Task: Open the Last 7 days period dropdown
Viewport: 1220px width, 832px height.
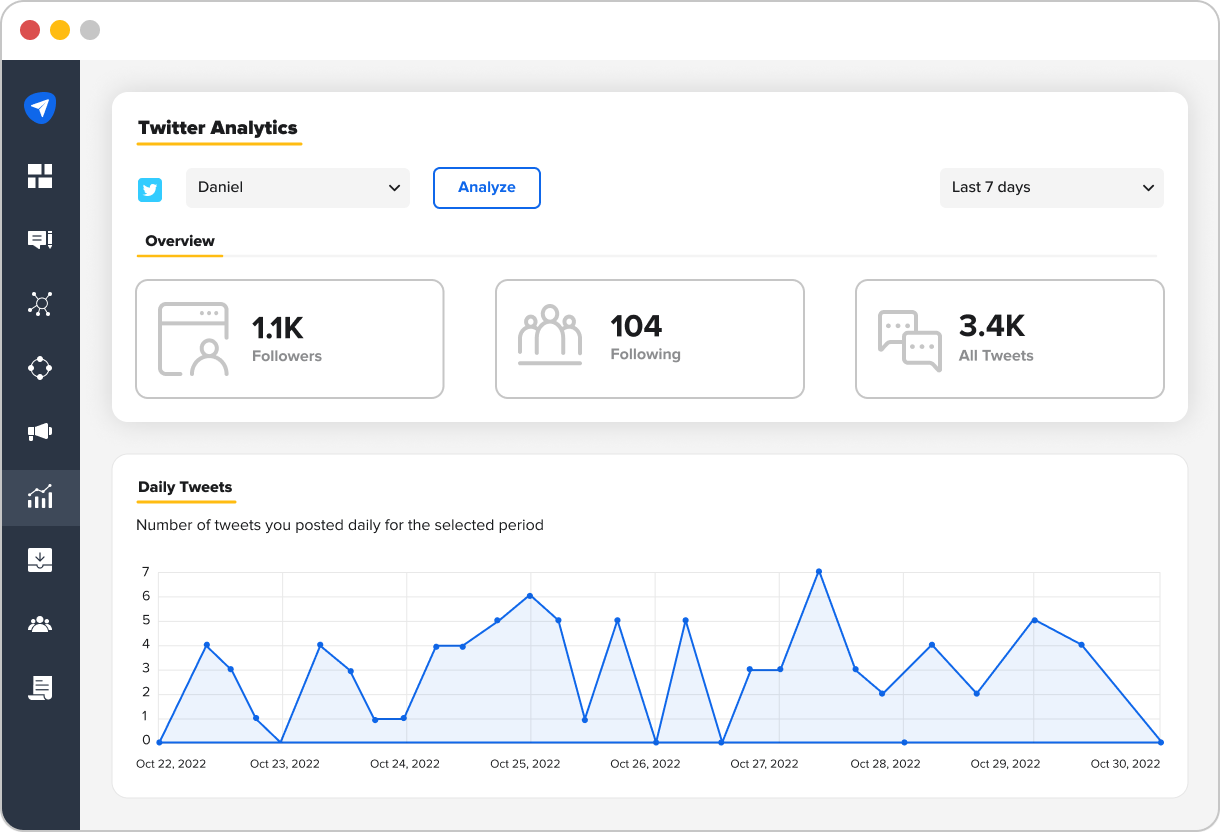Action: click(x=1052, y=188)
